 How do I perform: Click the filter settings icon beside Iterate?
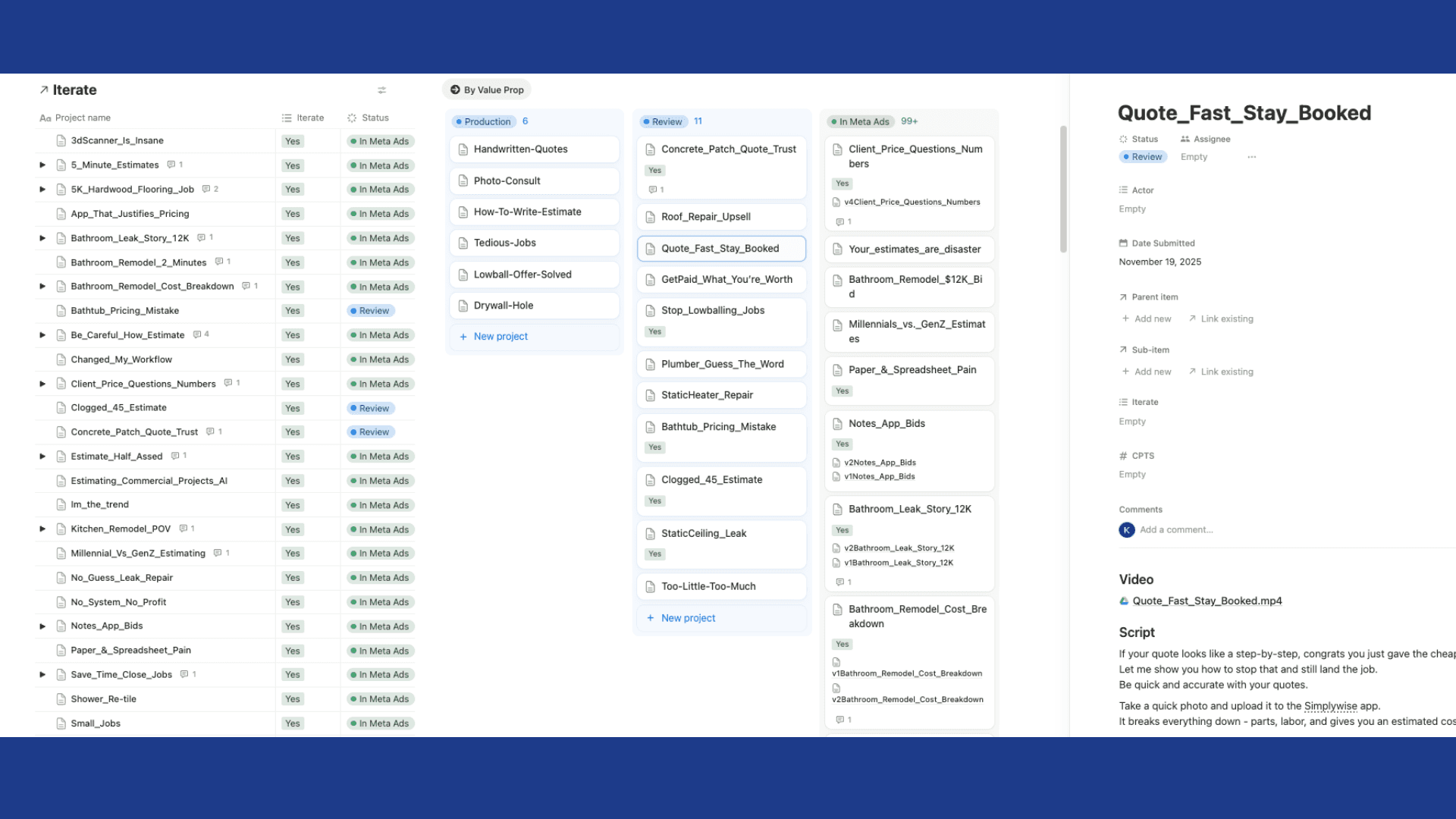(381, 90)
